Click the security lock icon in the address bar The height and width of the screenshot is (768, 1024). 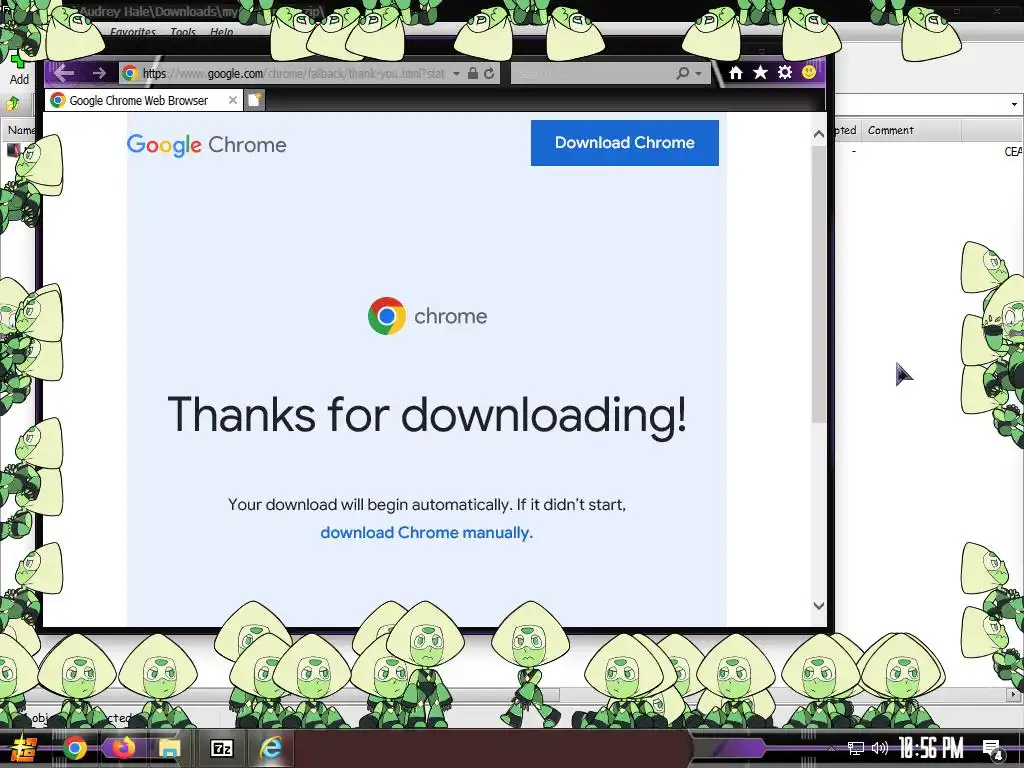pyautogui.click(x=473, y=73)
